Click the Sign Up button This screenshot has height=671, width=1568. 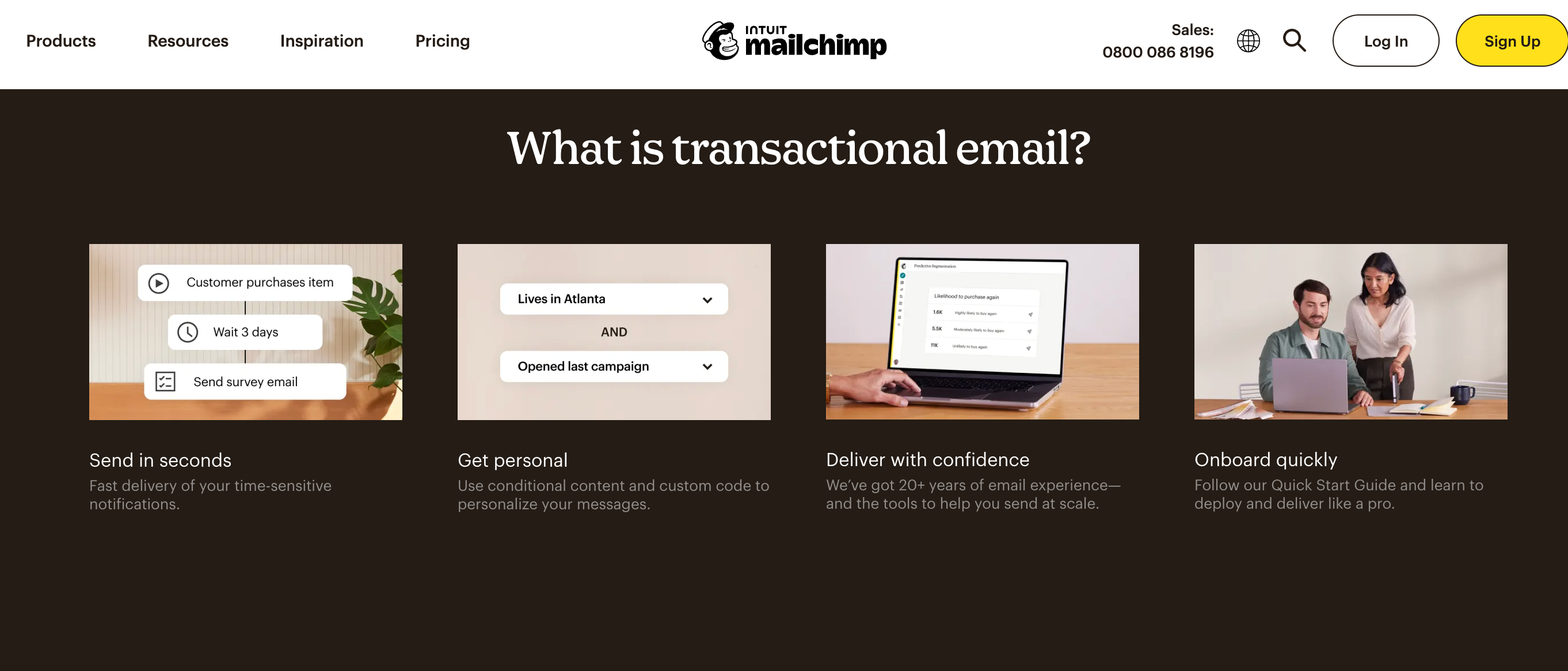tap(1511, 41)
